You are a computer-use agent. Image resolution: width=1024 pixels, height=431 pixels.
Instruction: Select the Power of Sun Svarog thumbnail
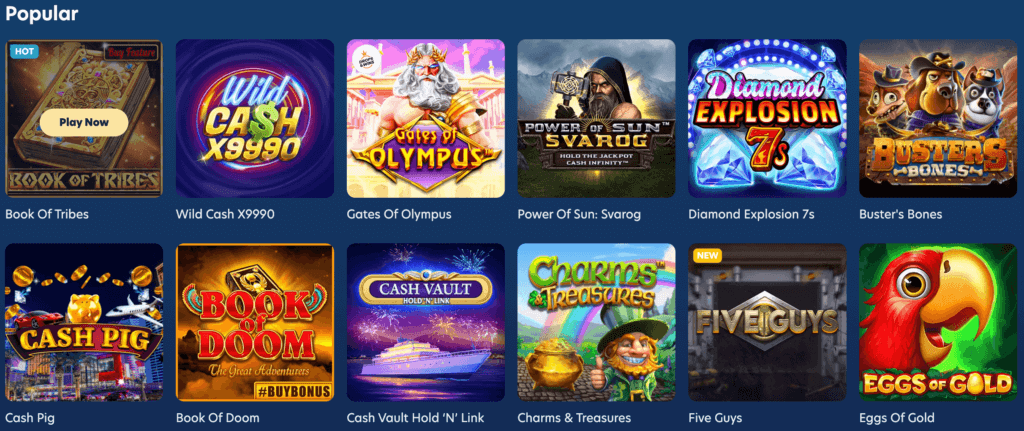coord(596,119)
